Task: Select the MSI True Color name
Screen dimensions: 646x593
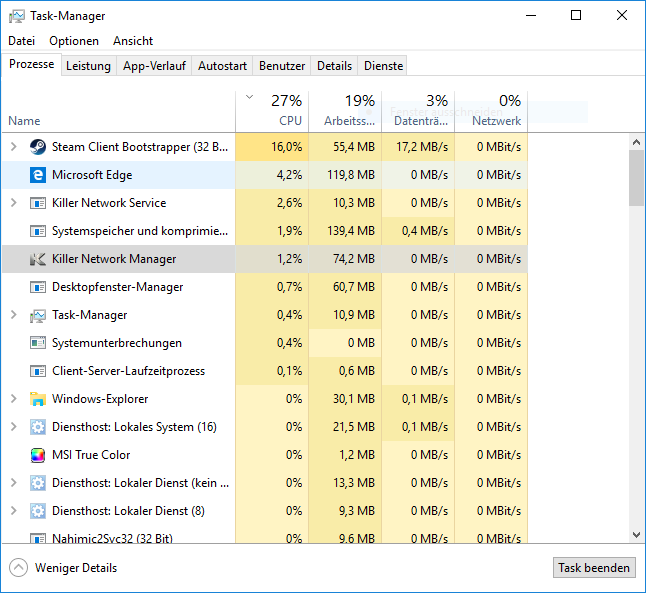Action: [91, 455]
